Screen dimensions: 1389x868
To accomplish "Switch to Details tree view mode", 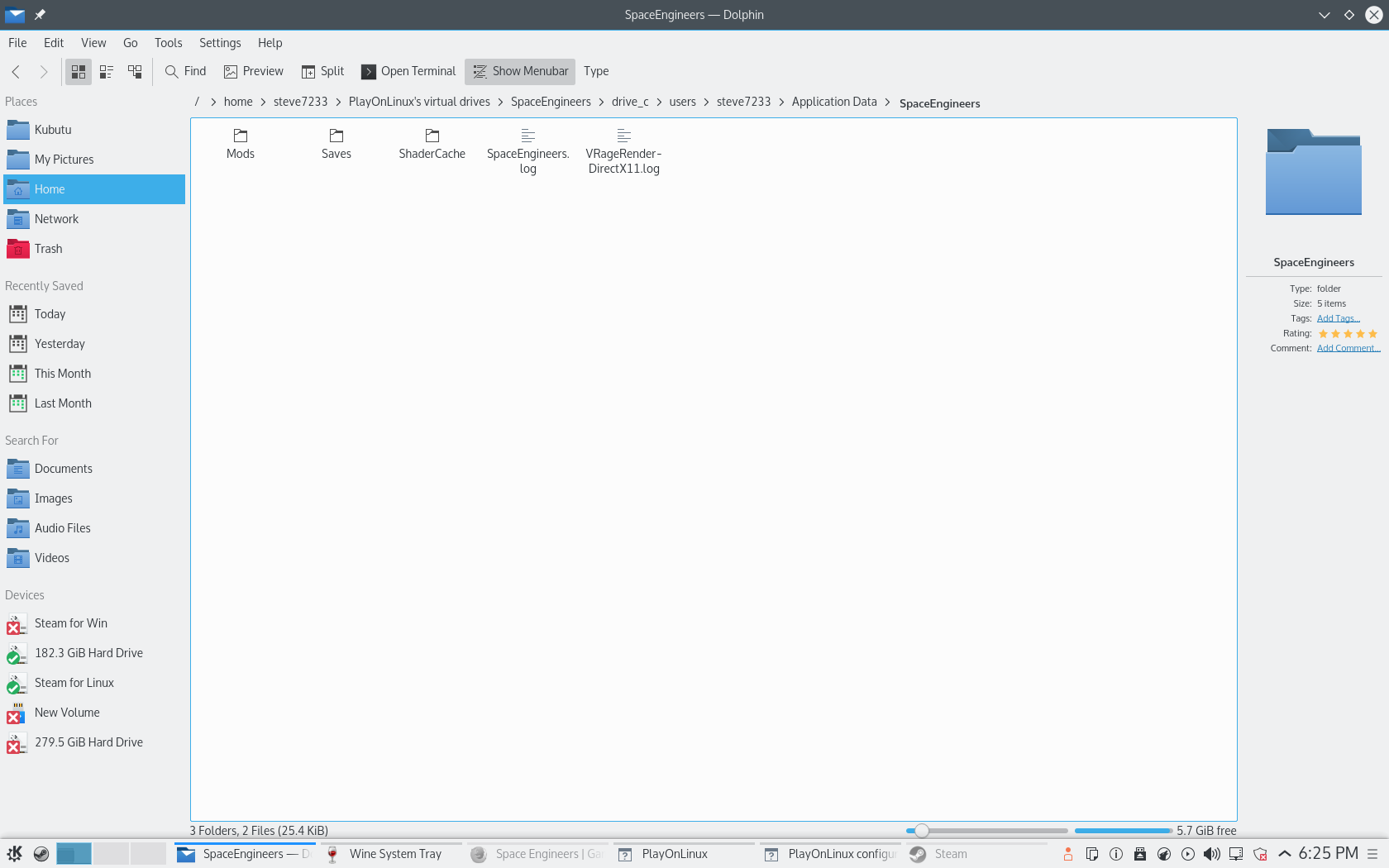I will [x=135, y=72].
